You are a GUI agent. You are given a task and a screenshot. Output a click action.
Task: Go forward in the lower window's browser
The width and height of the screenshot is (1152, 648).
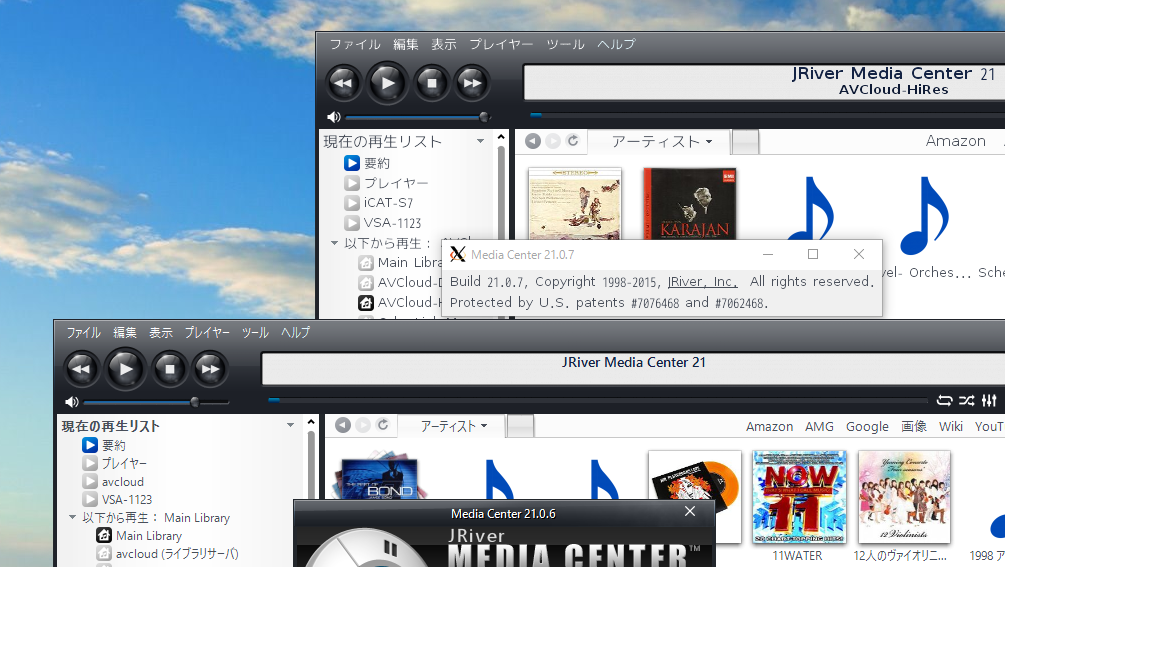363,425
